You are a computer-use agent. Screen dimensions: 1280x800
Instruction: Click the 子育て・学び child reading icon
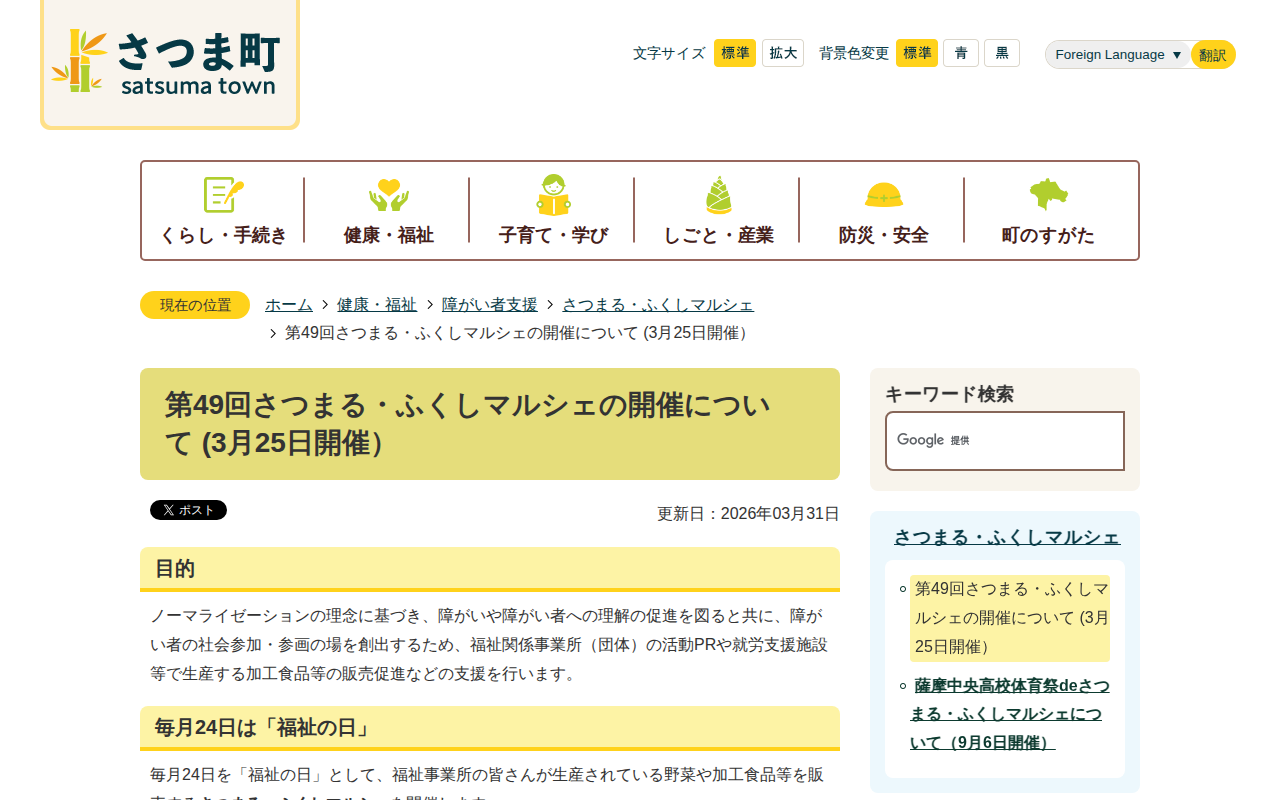click(x=553, y=195)
